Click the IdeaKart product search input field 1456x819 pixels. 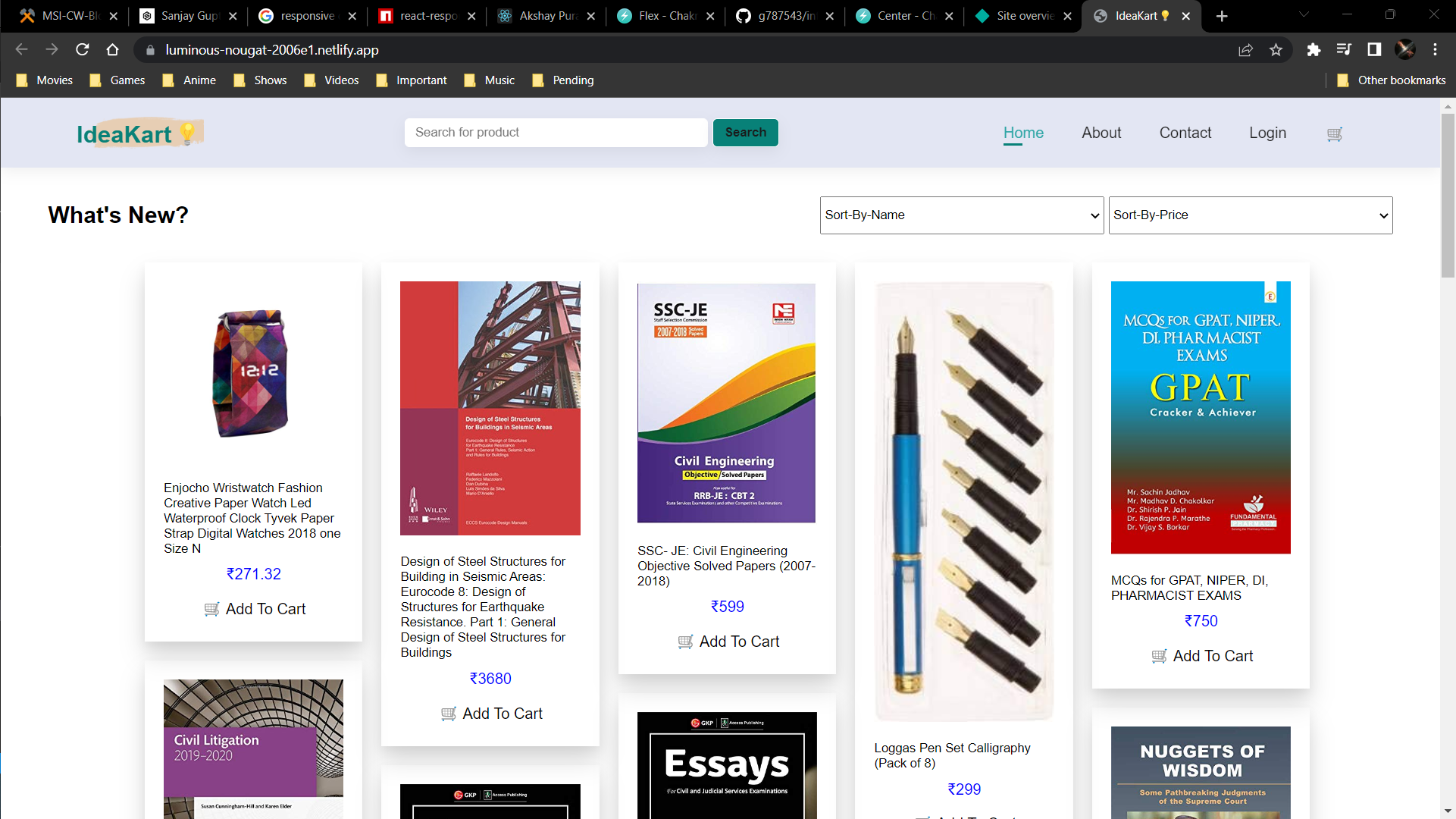556,132
